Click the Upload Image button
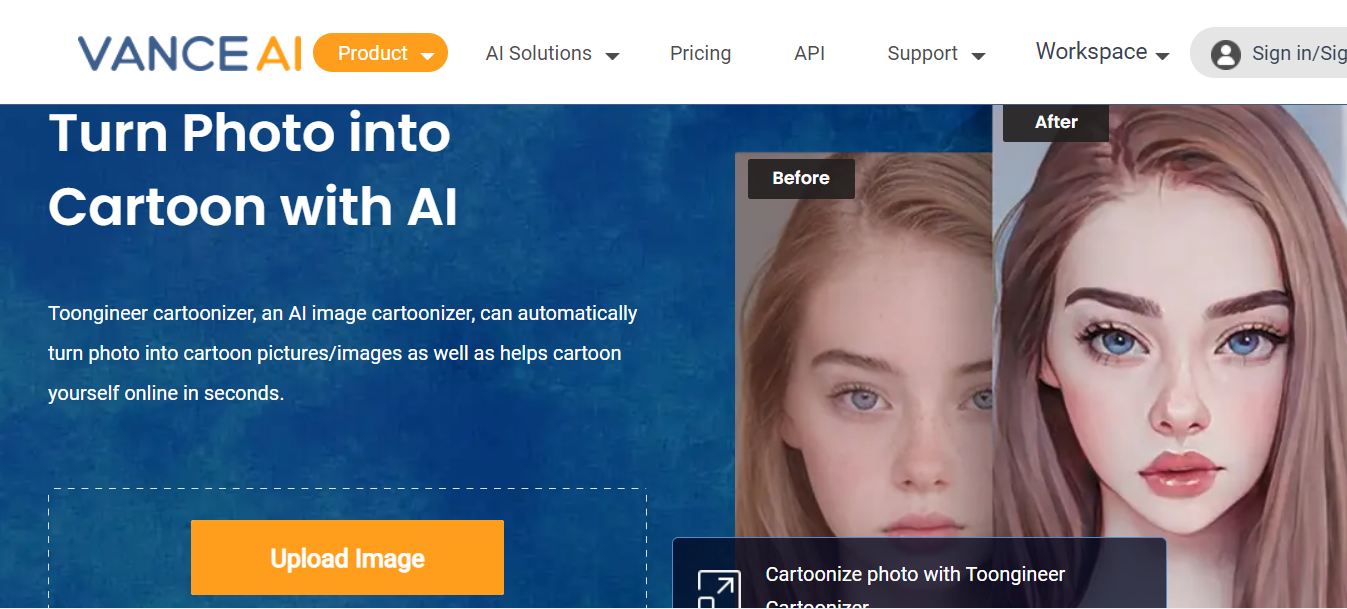 [347, 558]
